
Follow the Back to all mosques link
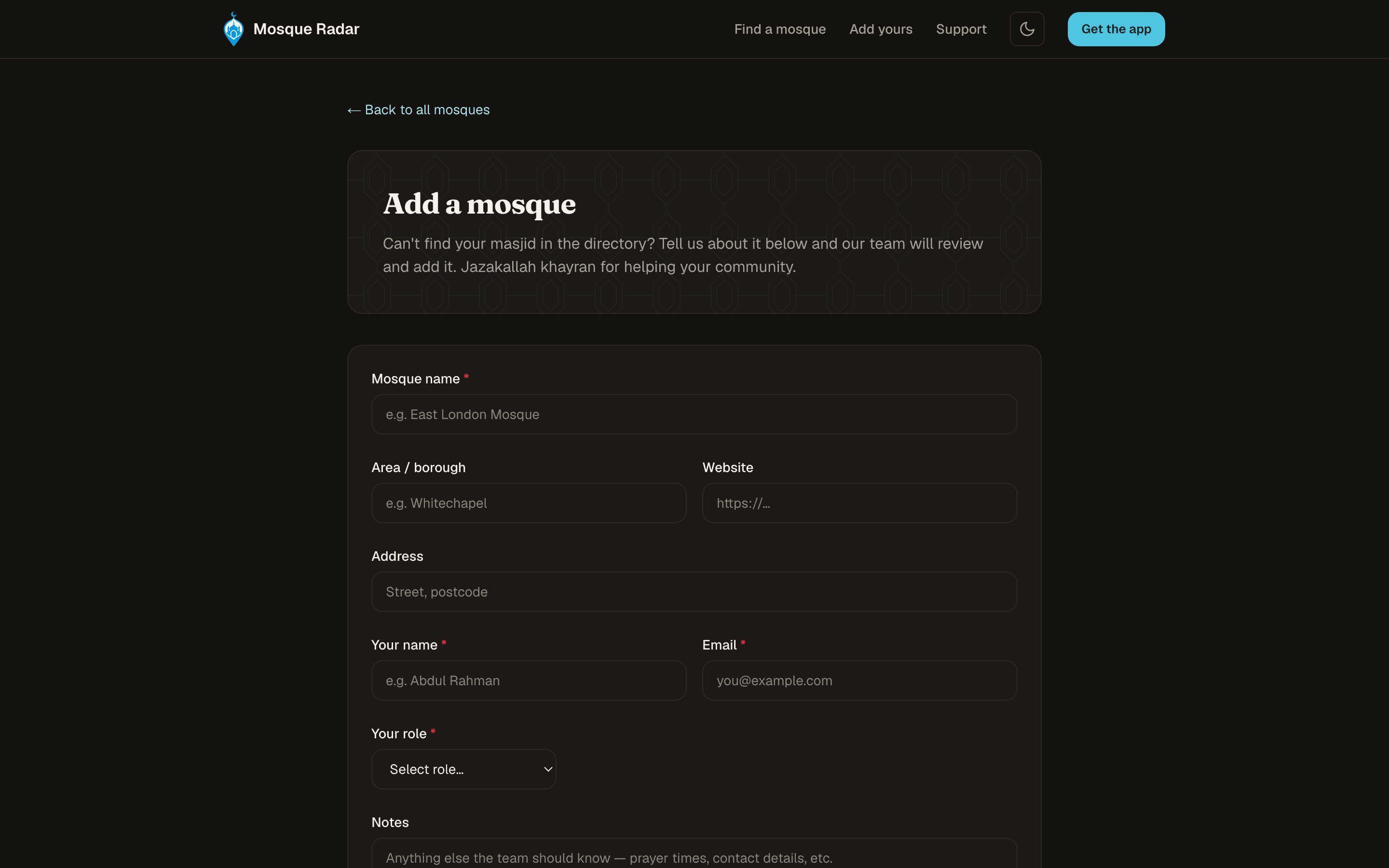(x=419, y=109)
